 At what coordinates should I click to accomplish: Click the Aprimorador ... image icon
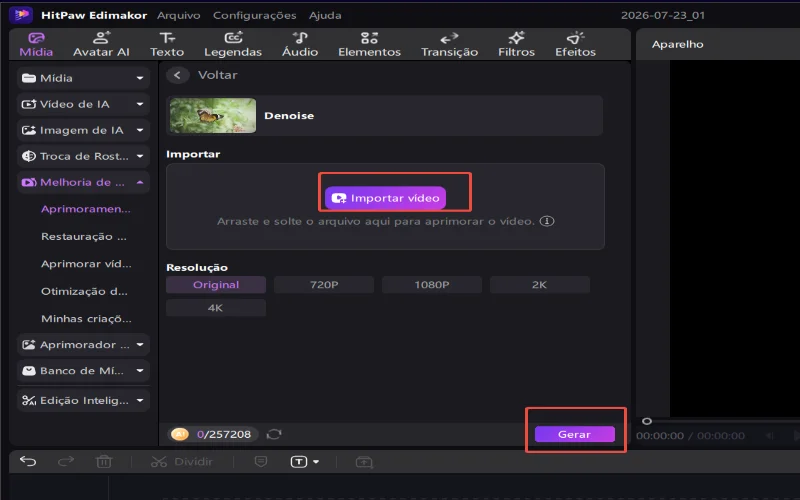29,345
